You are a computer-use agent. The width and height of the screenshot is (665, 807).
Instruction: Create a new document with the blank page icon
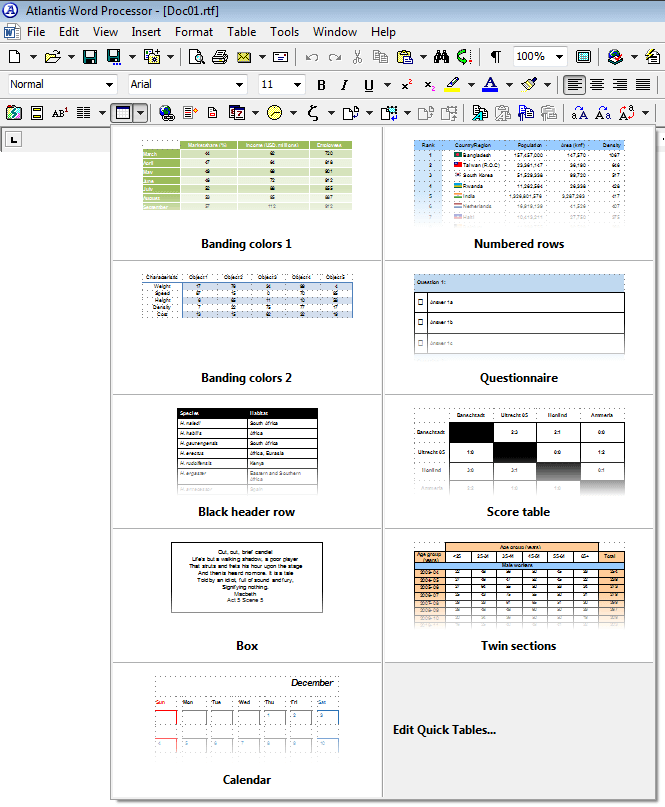coord(15,57)
